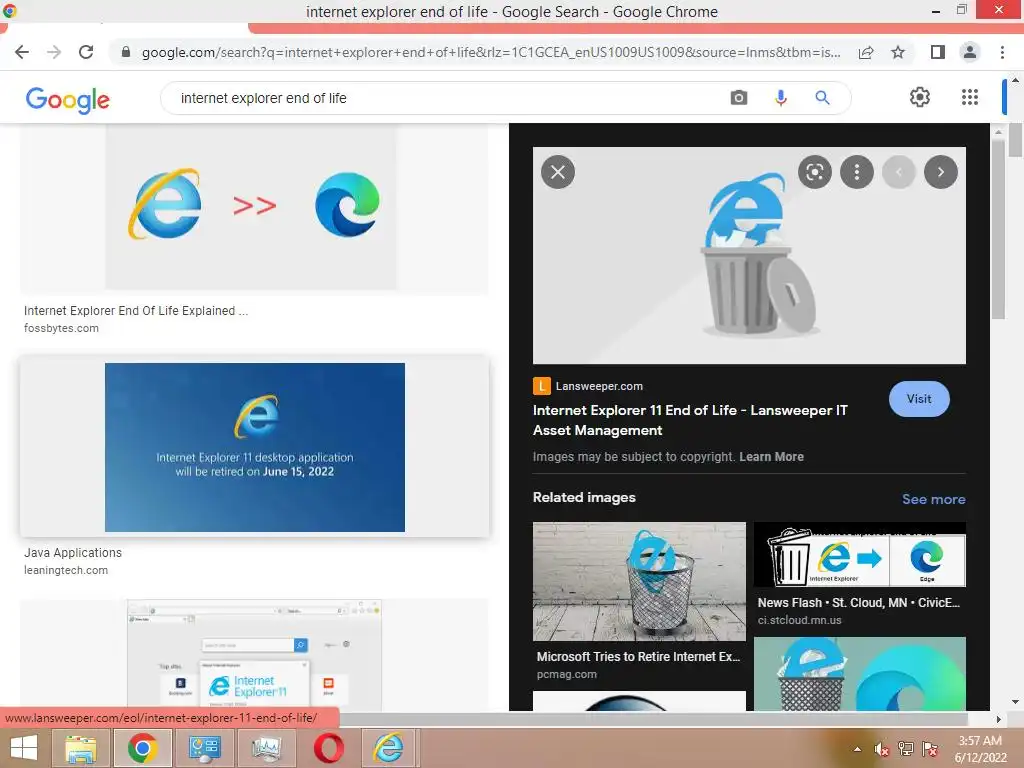Open the blue IE retirement June 15 thumbnail
The height and width of the screenshot is (768, 1024).
(x=255, y=447)
